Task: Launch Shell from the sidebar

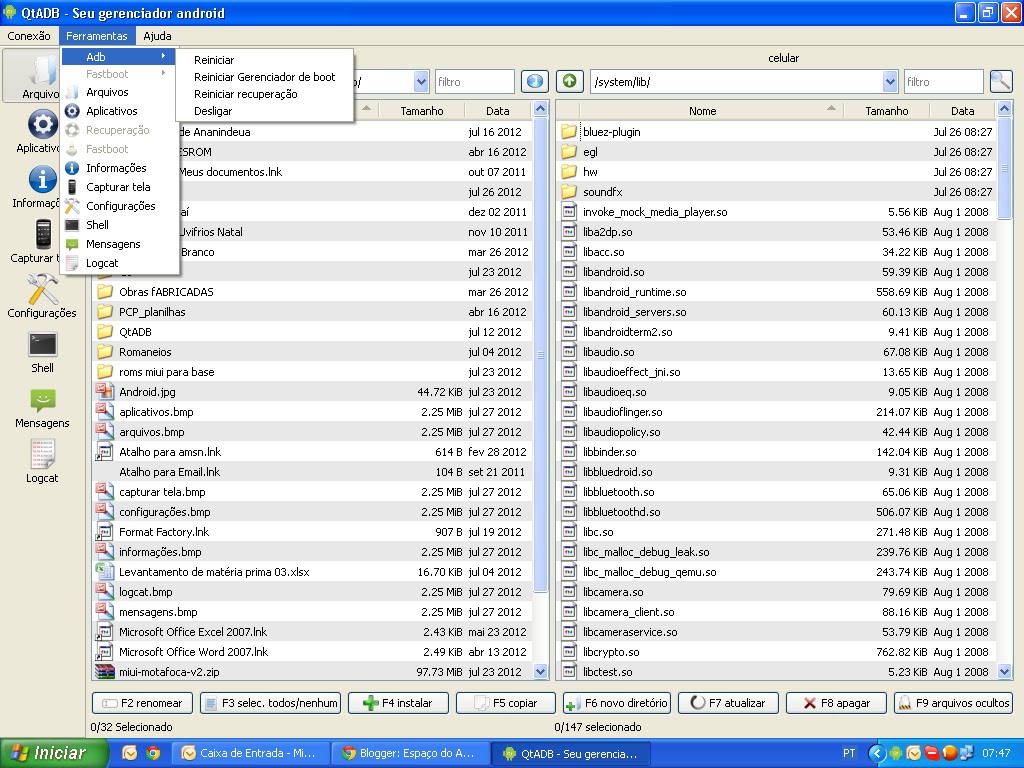Action: [x=42, y=344]
